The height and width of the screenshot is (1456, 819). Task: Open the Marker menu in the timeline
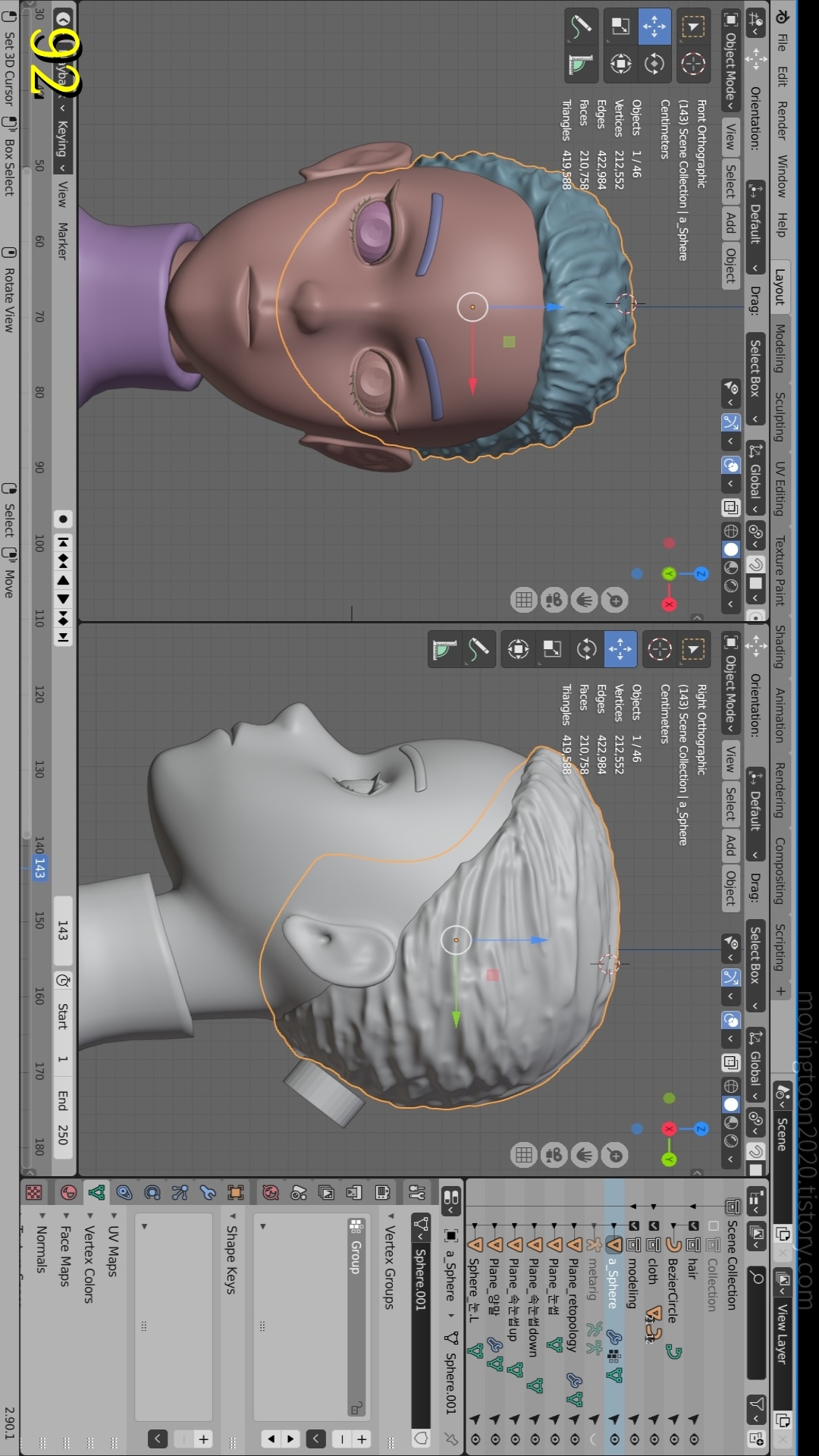click(63, 241)
